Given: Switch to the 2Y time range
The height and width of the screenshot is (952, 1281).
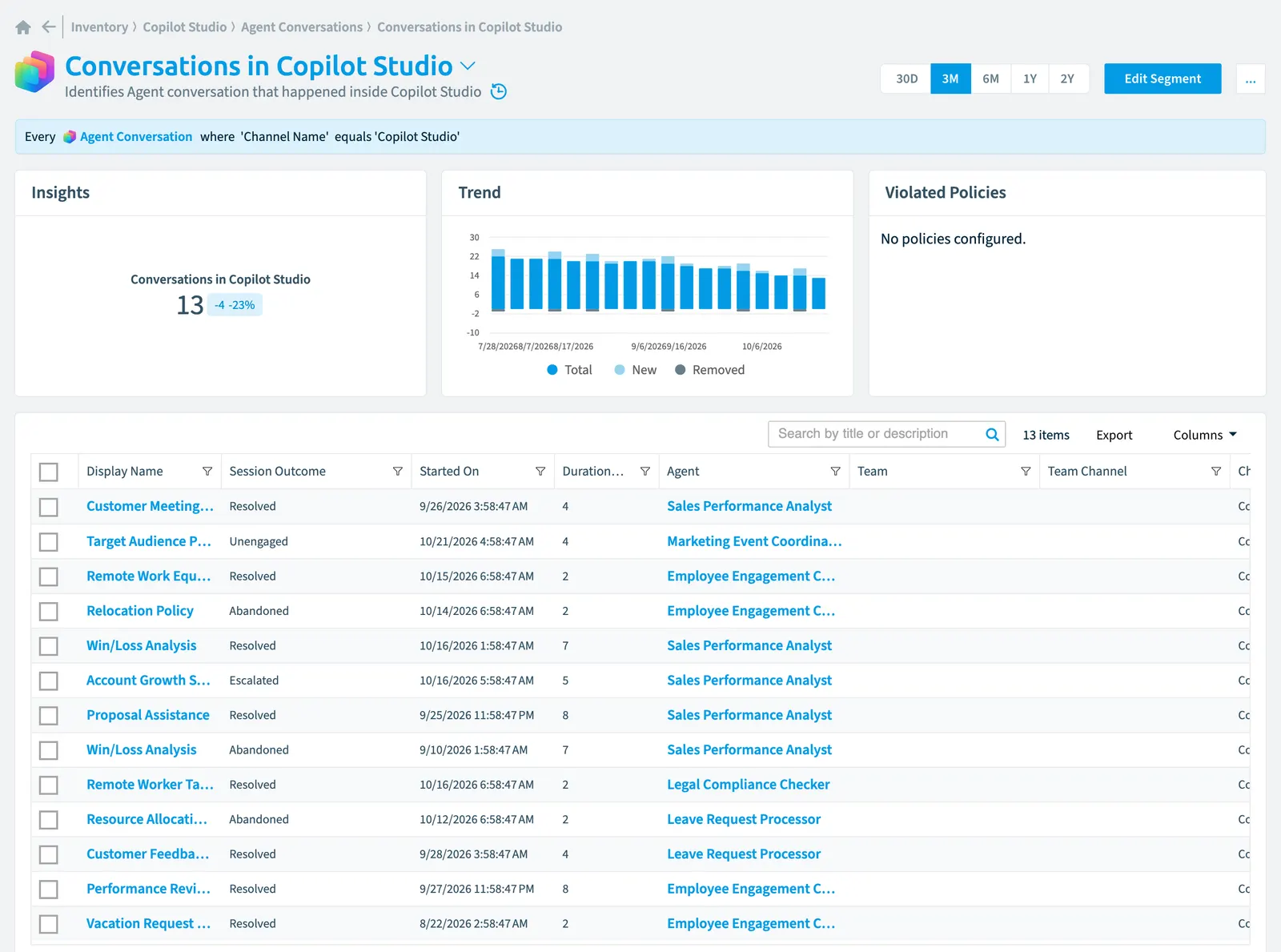Looking at the screenshot, I should click(x=1068, y=78).
